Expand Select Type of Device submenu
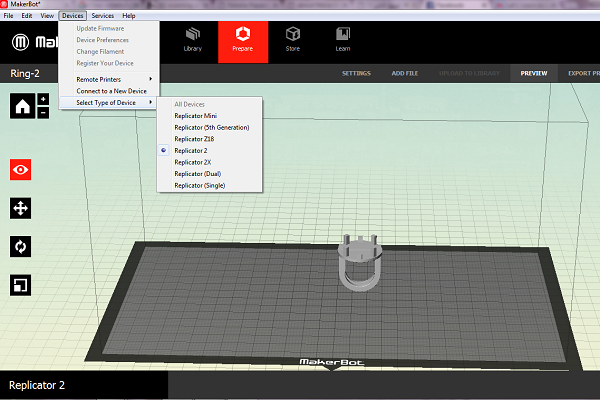Screen dimensions: 600x400 [109, 103]
